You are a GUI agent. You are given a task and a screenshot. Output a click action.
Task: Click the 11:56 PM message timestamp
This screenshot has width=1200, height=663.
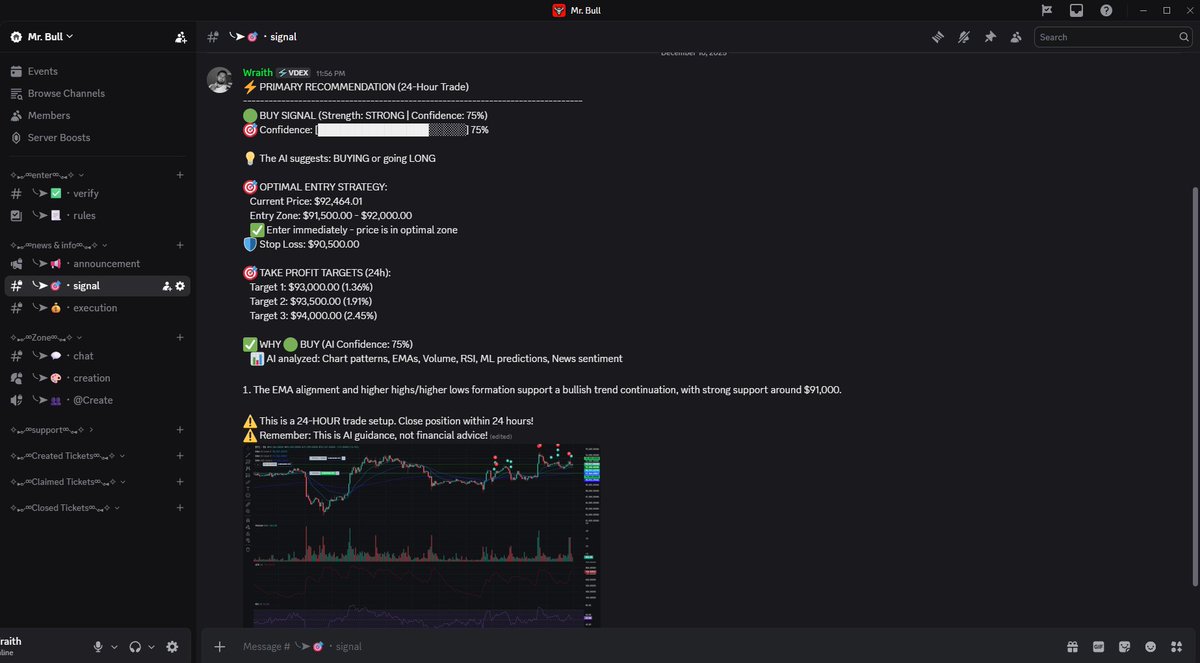pos(330,74)
